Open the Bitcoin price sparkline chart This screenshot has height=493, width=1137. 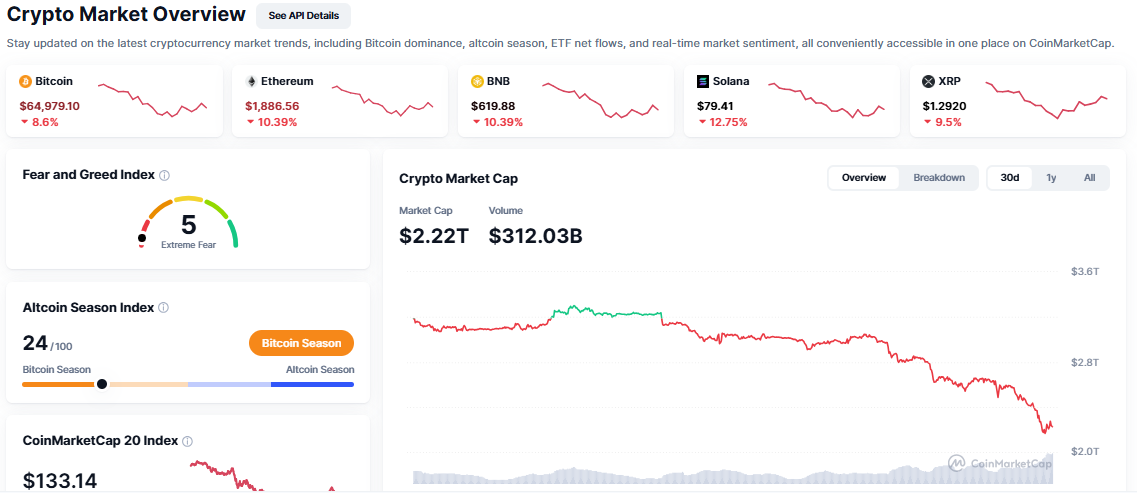click(x=152, y=100)
